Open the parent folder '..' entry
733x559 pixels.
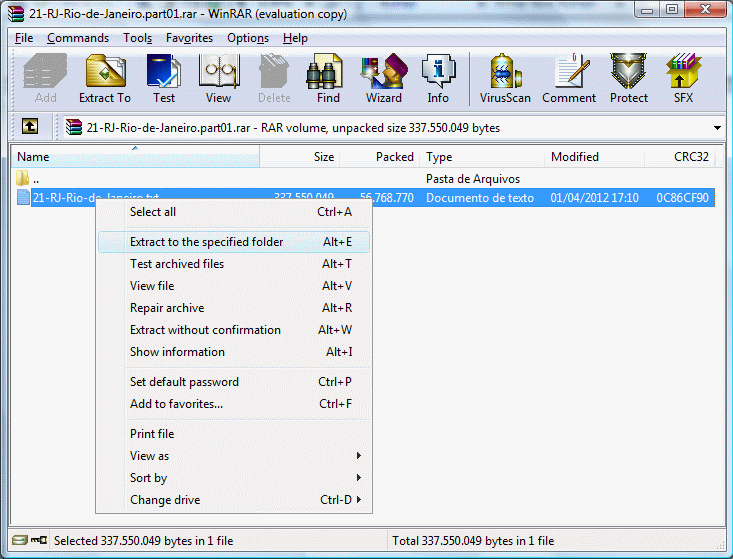(x=37, y=179)
